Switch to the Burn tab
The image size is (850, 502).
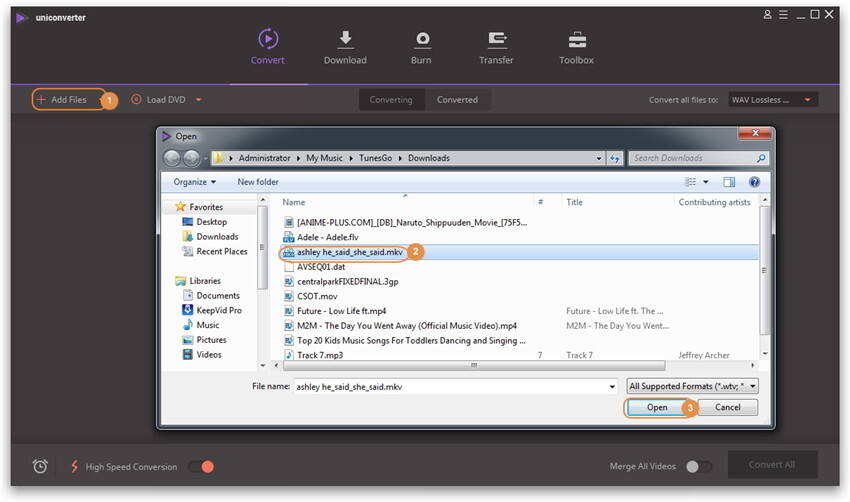click(421, 47)
